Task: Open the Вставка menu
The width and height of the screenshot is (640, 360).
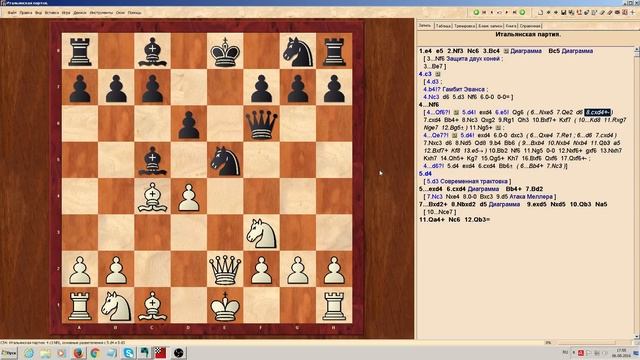Action: 52,13
